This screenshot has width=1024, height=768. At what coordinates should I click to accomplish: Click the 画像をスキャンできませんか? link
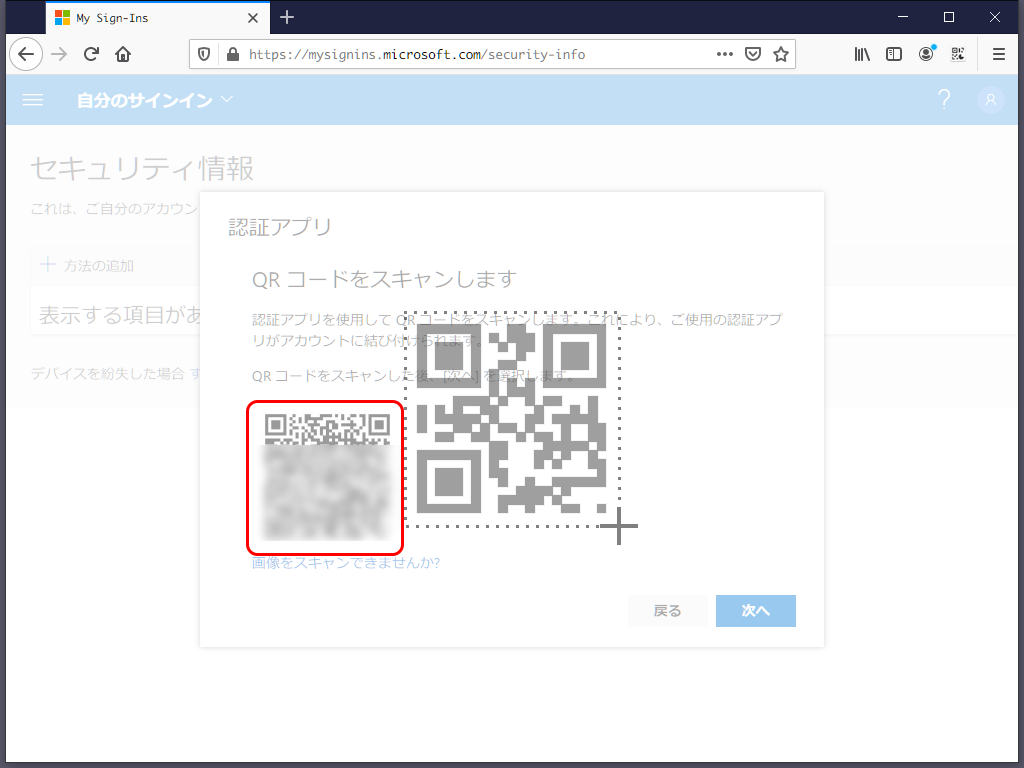tap(345, 563)
